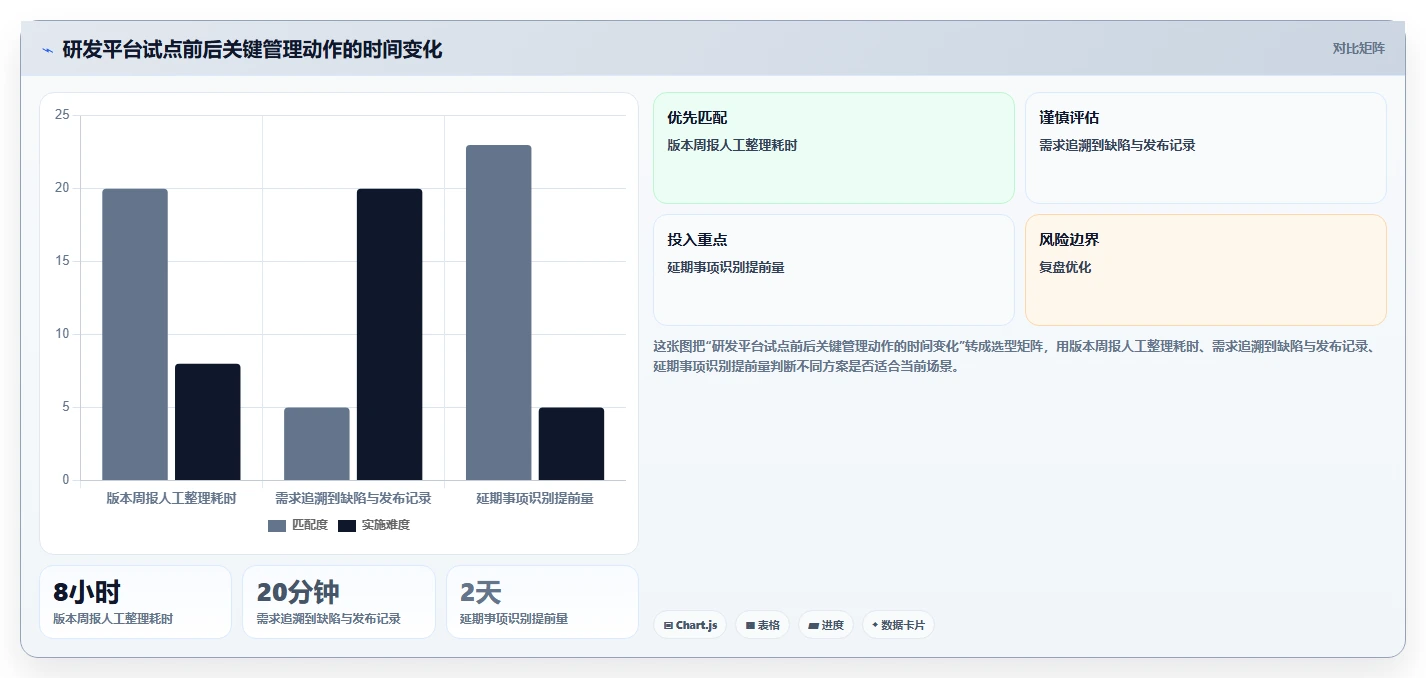Select the 数据卡片 tag chip
The image size is (1426, 678).
pos(898,625)
